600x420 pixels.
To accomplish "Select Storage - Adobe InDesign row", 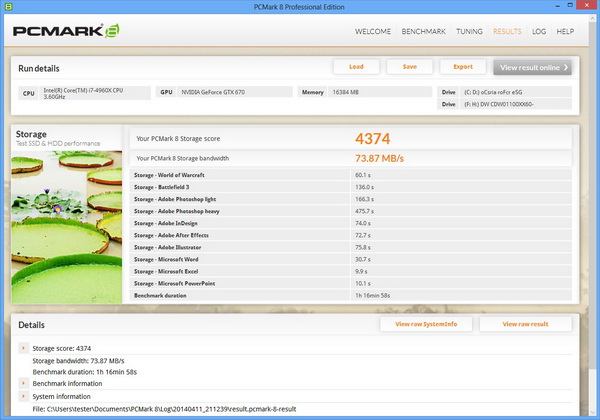I will [351, 223].
